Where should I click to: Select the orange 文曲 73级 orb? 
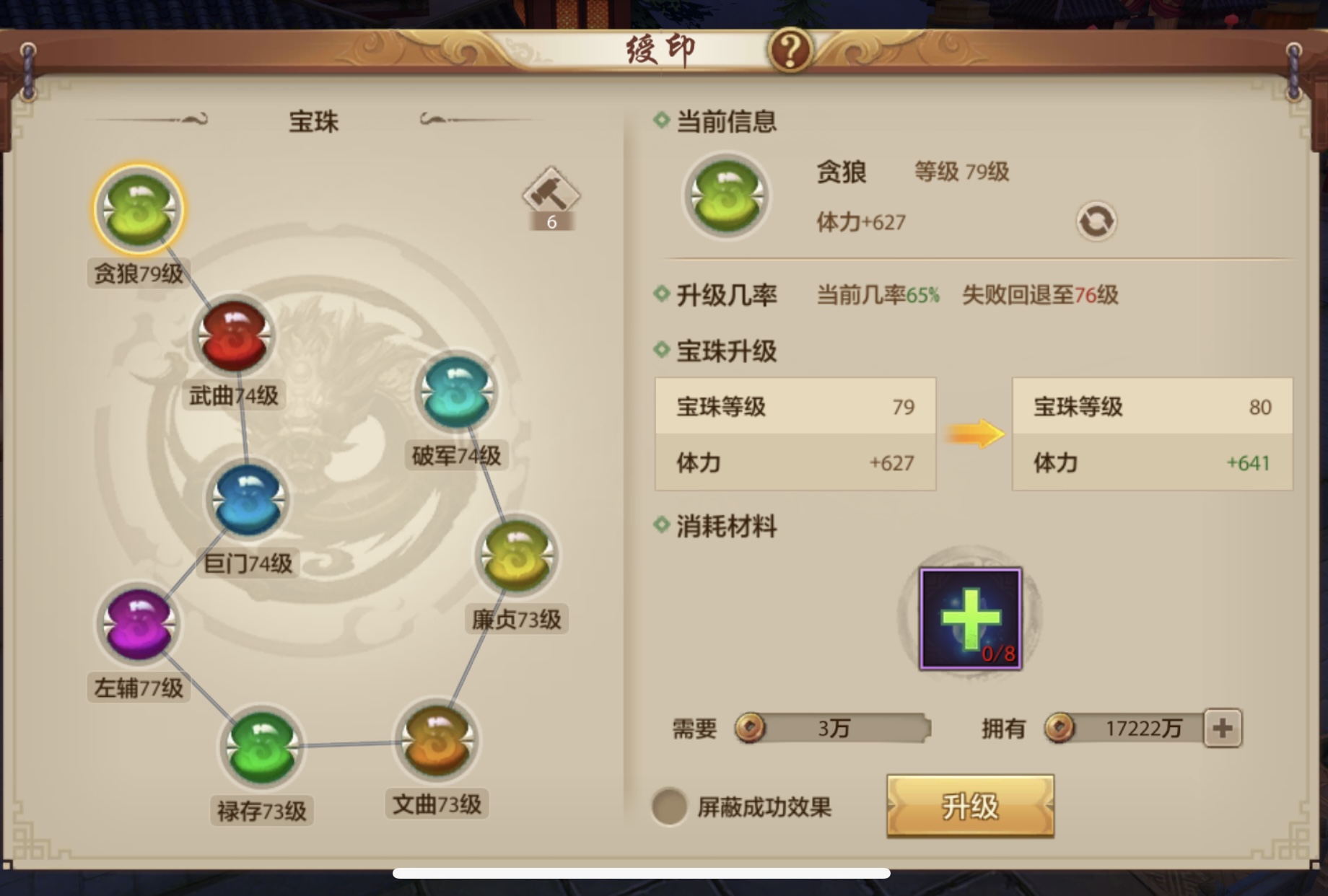click(437, 740)
